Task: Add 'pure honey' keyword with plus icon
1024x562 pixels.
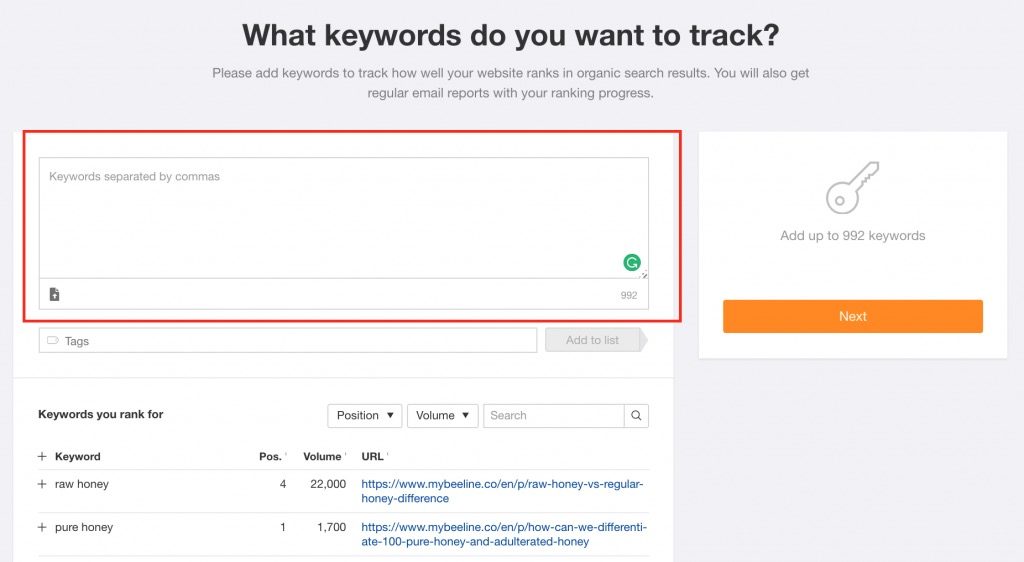Action: (42, 527)
